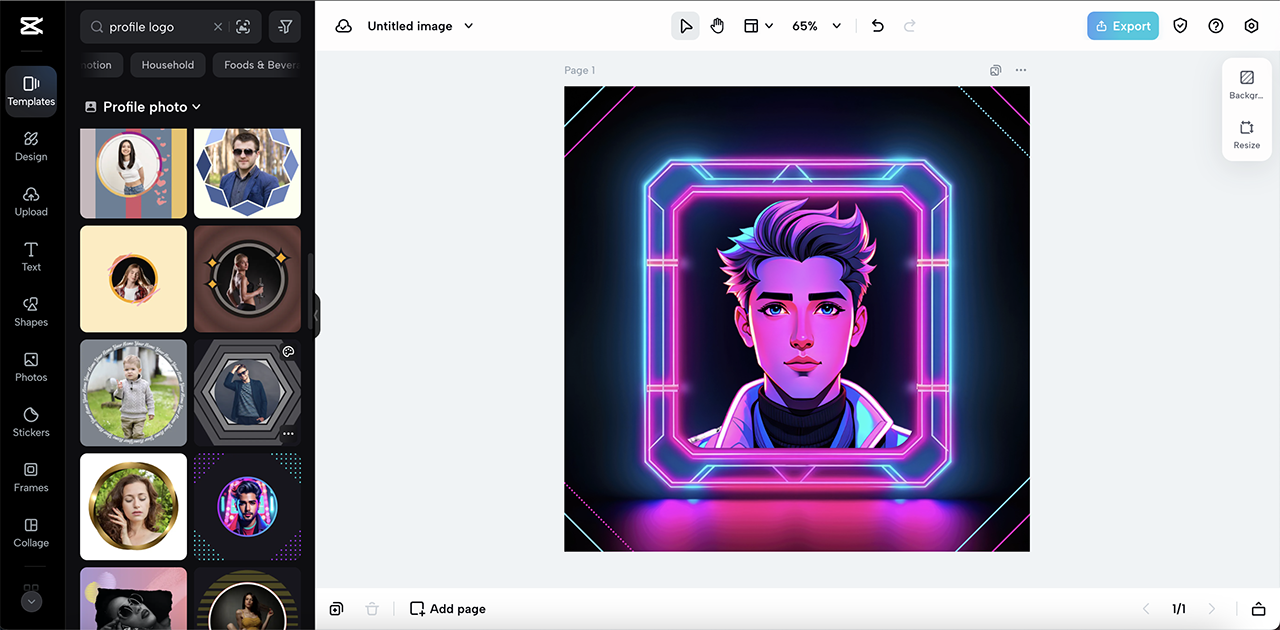Screen dimensions: 1280x630
Task: Duplicate Page 1 using the copy icon
Action: click(996, 70)
